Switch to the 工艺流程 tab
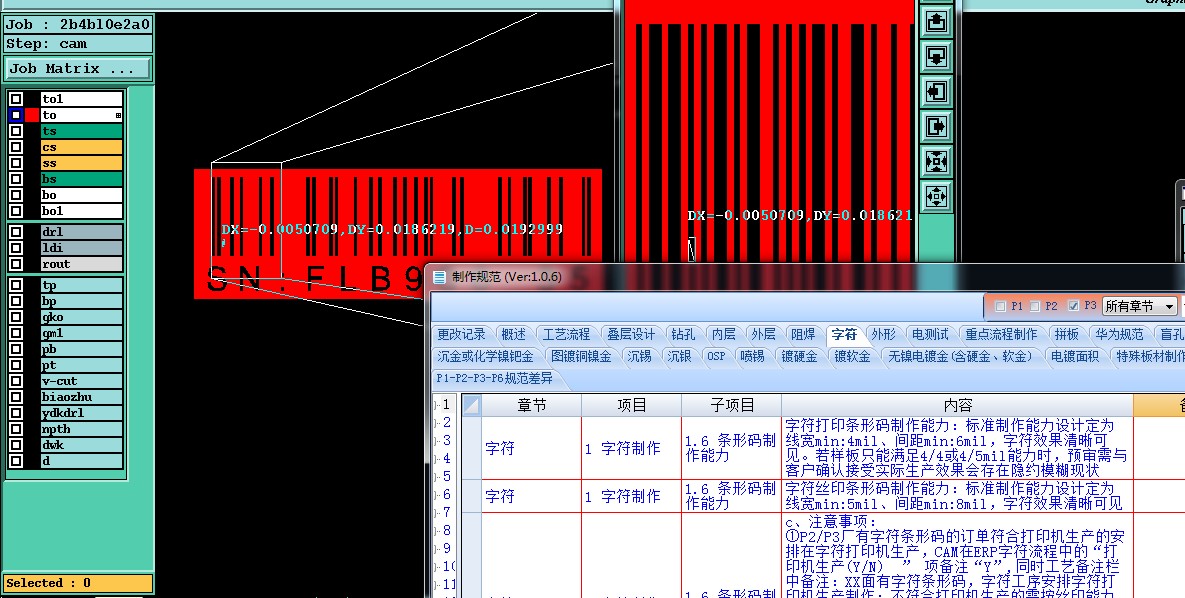 [566, 334]
